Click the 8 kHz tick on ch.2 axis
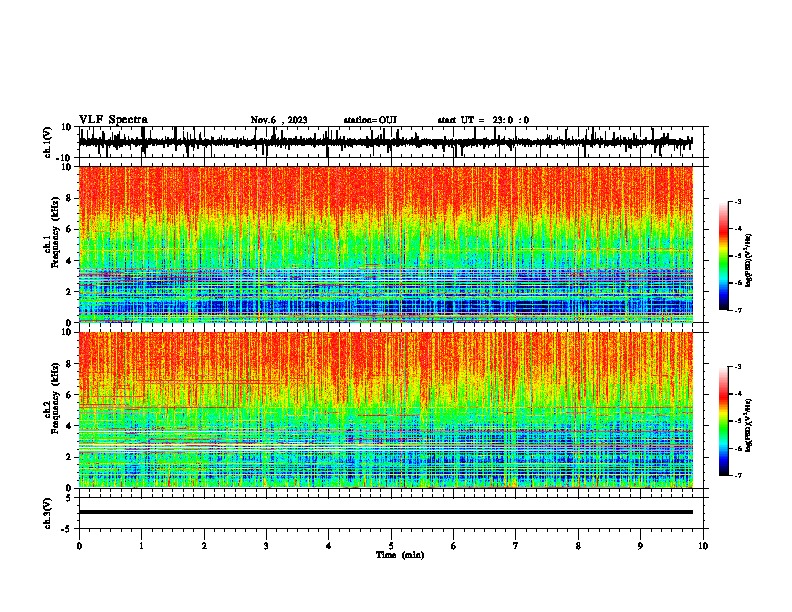 69,364
